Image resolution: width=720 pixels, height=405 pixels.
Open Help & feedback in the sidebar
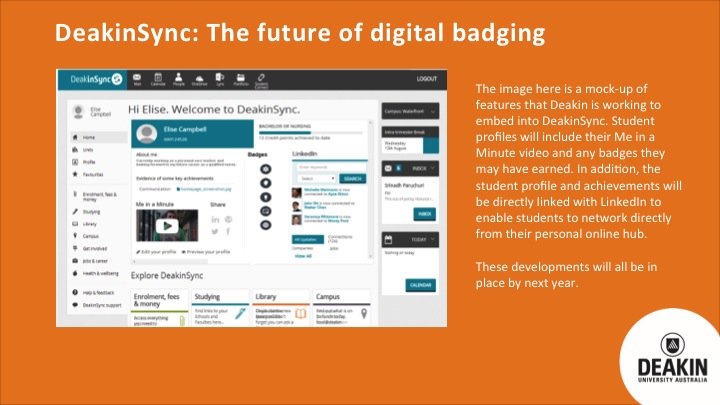tap(98, 292)
